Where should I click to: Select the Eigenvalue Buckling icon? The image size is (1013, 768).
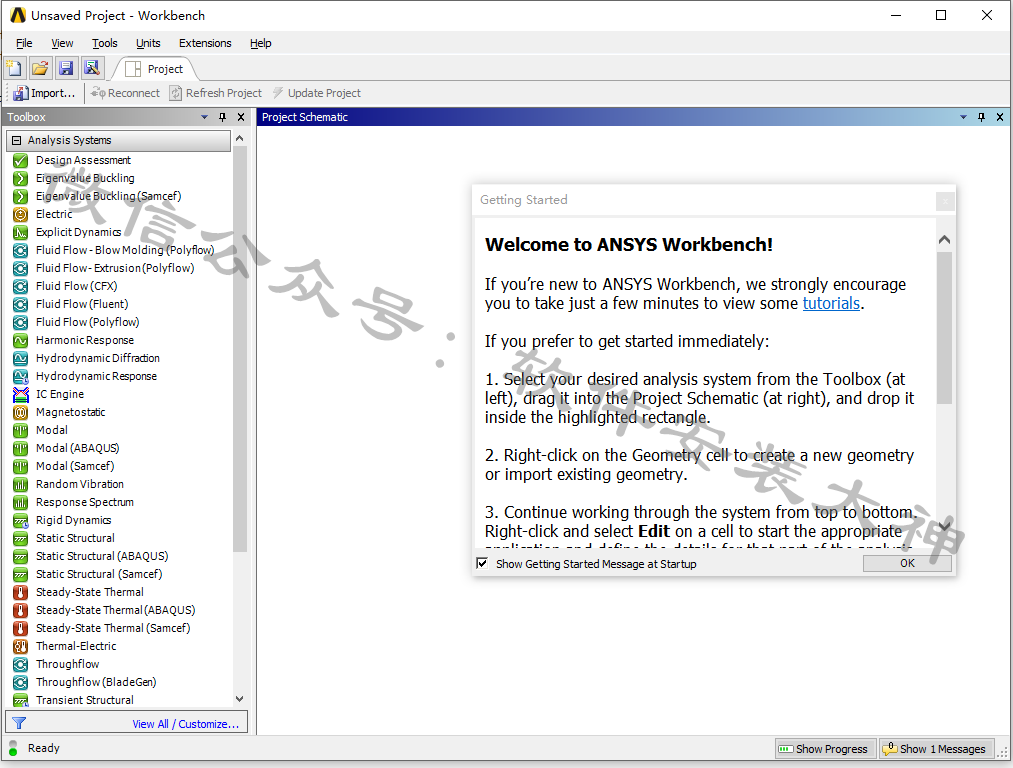coord(21,178)
